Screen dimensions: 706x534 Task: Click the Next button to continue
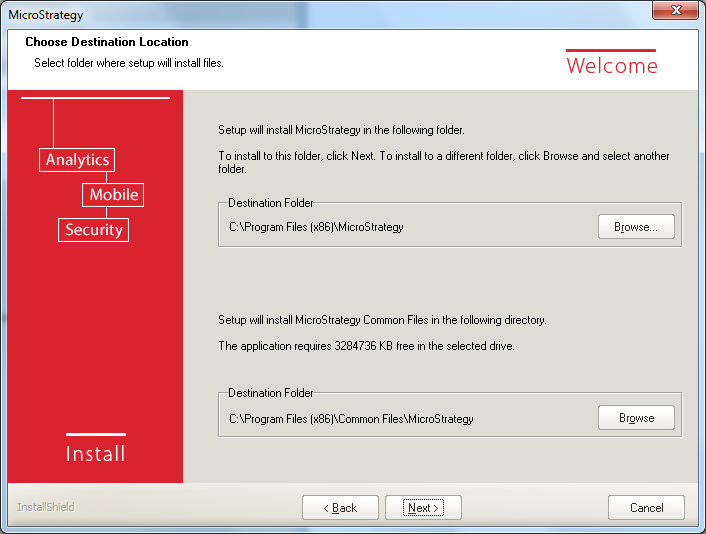pyautogui.click(x=423, y=508)
